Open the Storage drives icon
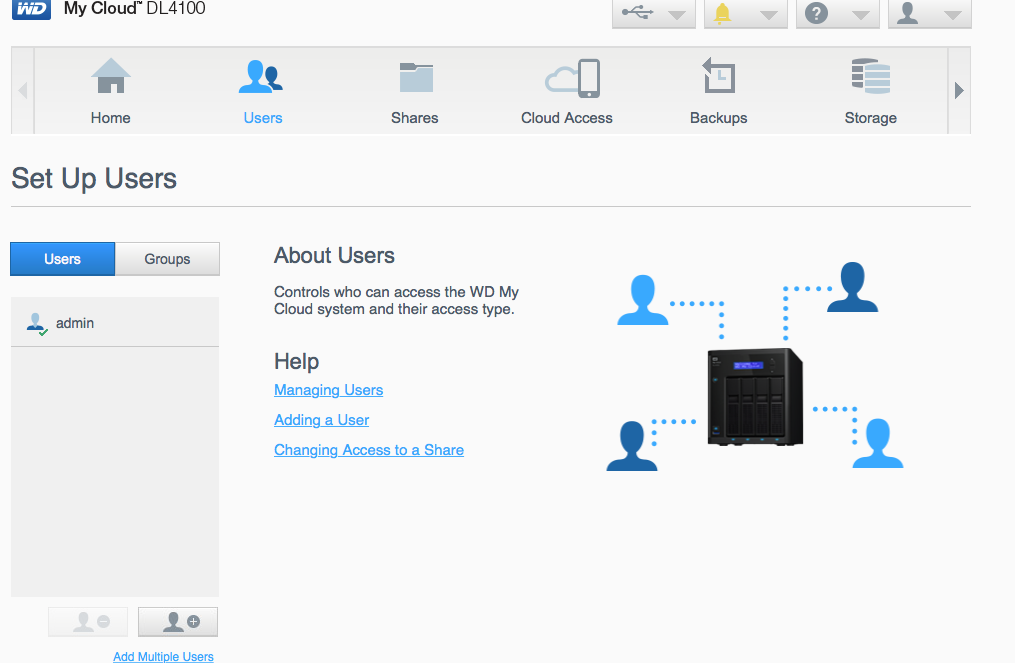Viewport: 1015px width, 663px height. [x=871, y=76]
